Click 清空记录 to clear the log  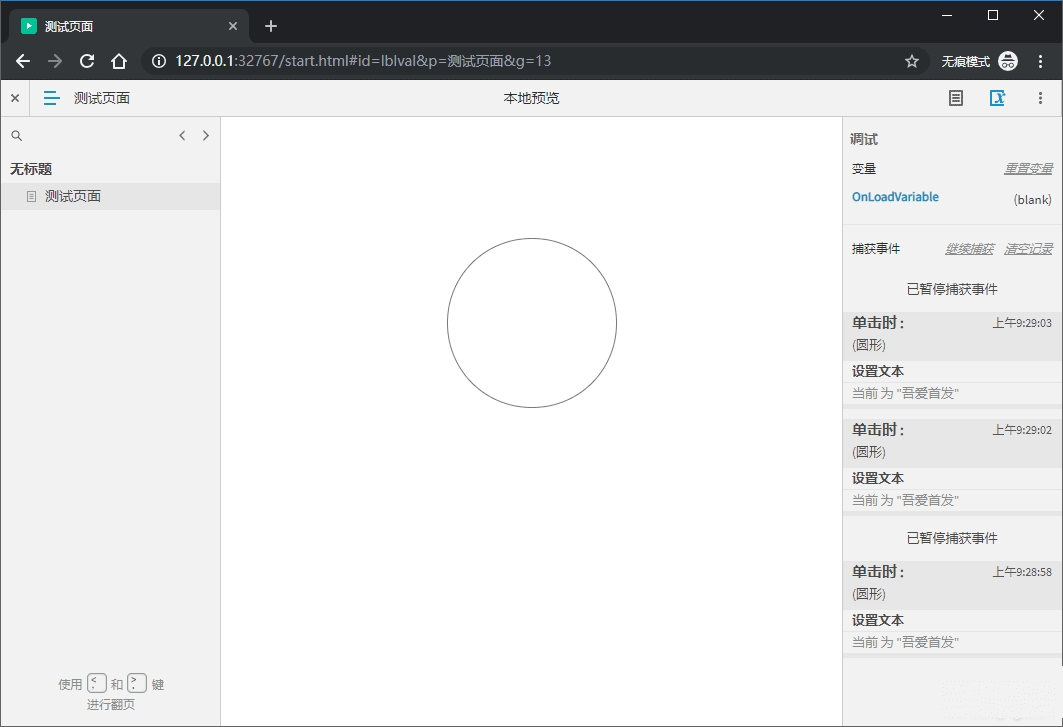1028,249
